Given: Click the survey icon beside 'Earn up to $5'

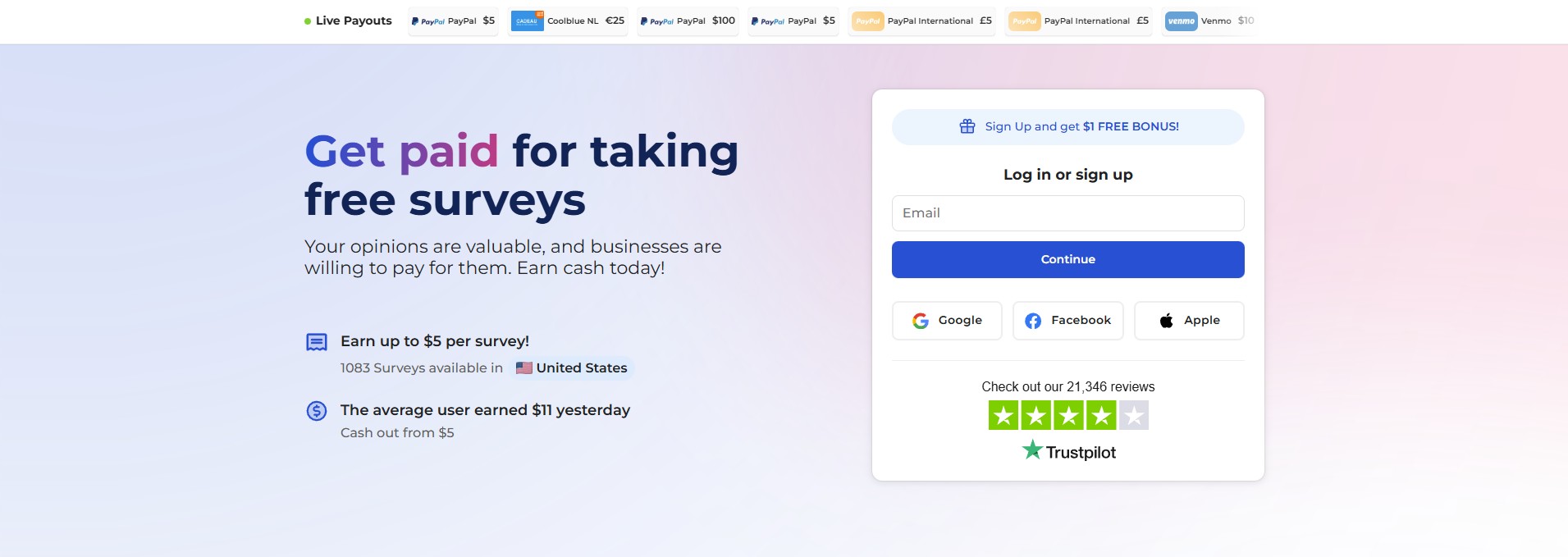Looking at the screenshot, I should pyautogui.click(x=317, y=342).
